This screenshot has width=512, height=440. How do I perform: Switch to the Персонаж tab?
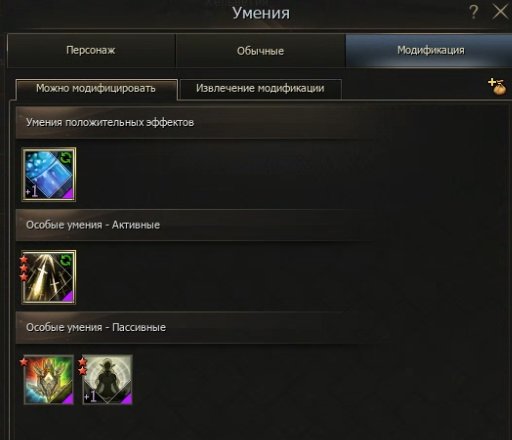[91, 50]
